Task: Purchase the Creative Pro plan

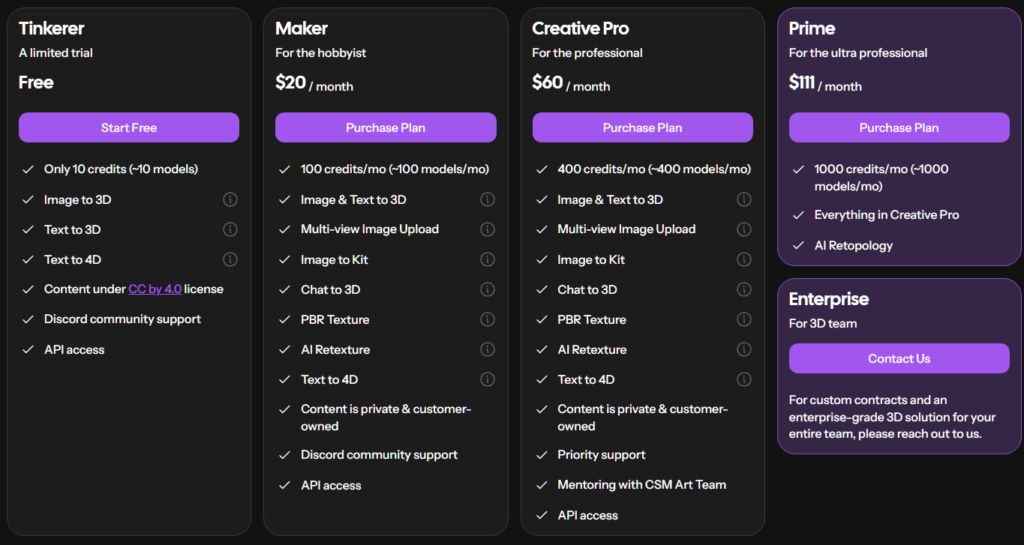Action: coord(643,128)
